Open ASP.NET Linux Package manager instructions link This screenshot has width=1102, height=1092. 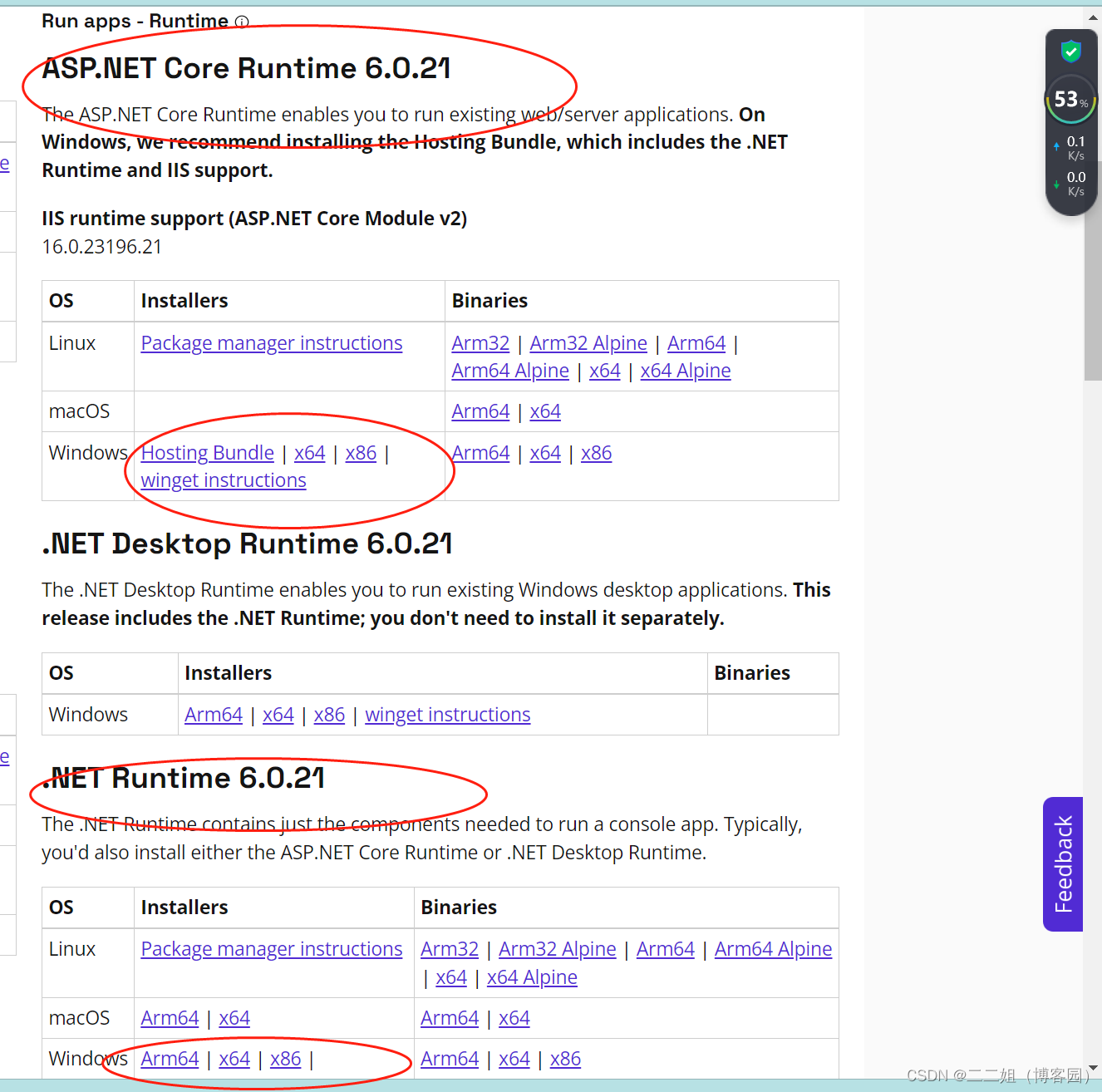pyautogui.click(x=272, y=343)
